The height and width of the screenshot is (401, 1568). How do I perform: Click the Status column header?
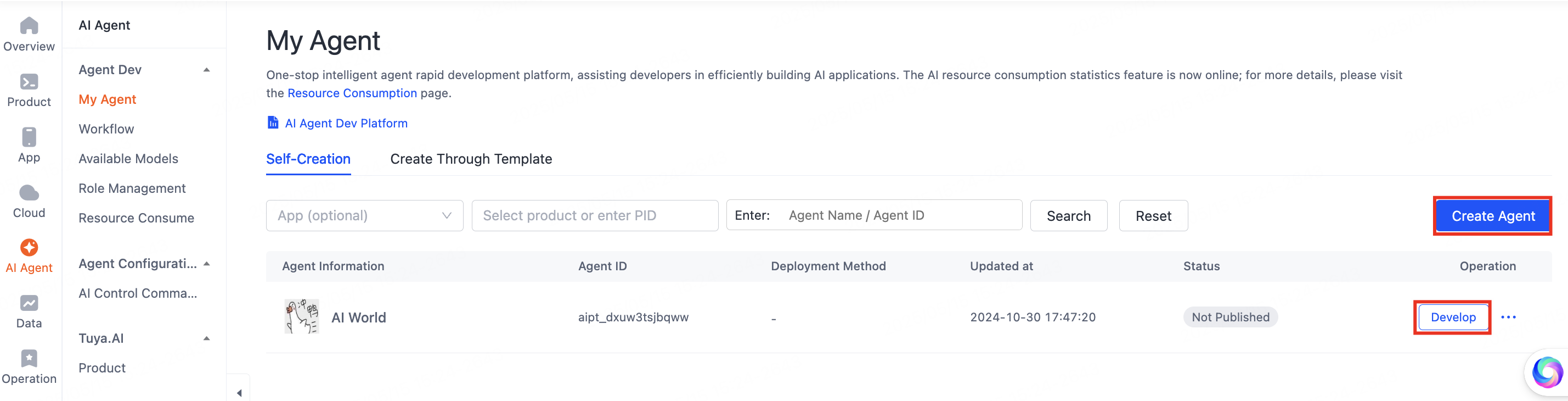[x=1201, y=266]
